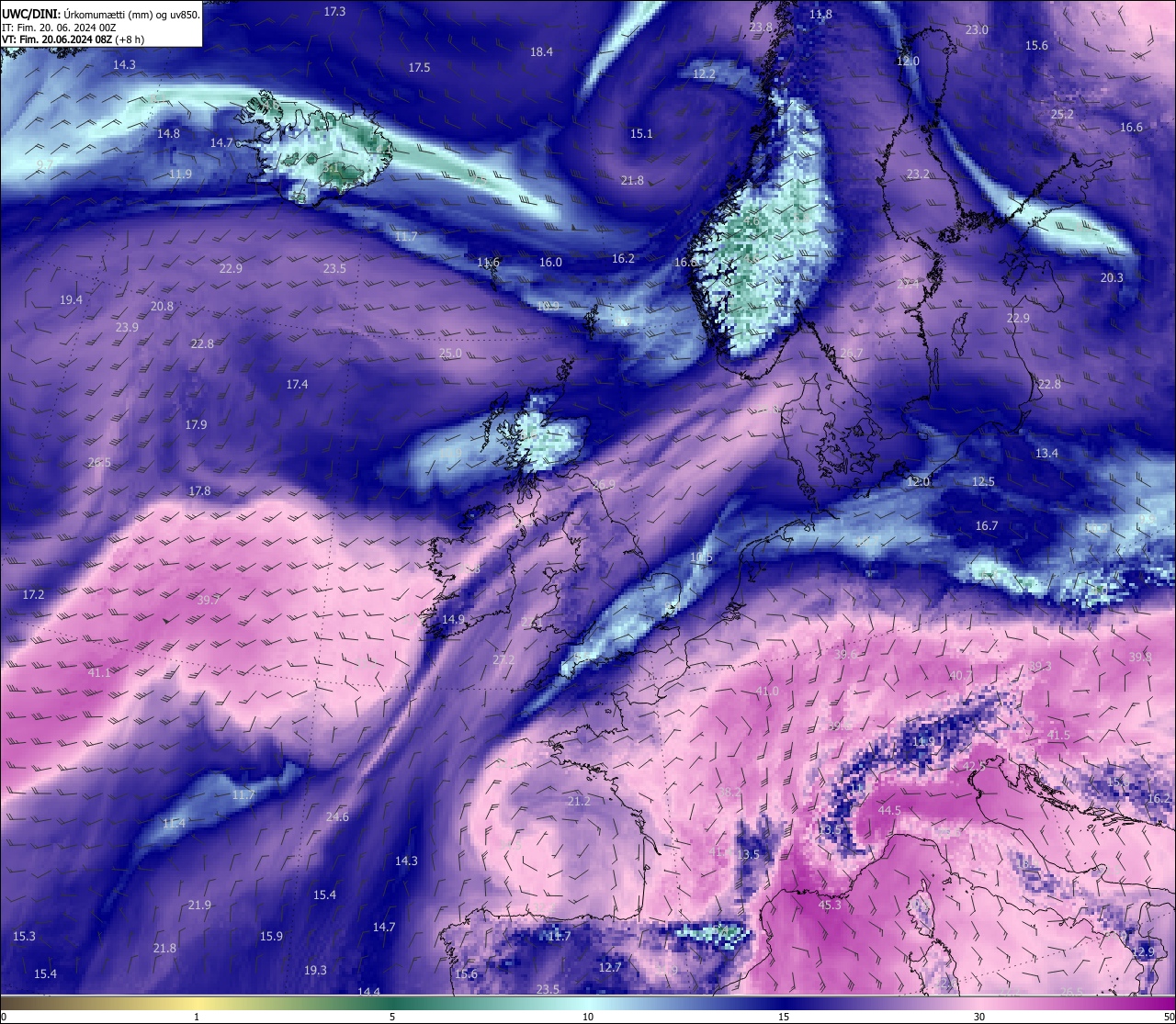
Task: Click the 17.2 value at the left edge
Action: pos(33,594)
